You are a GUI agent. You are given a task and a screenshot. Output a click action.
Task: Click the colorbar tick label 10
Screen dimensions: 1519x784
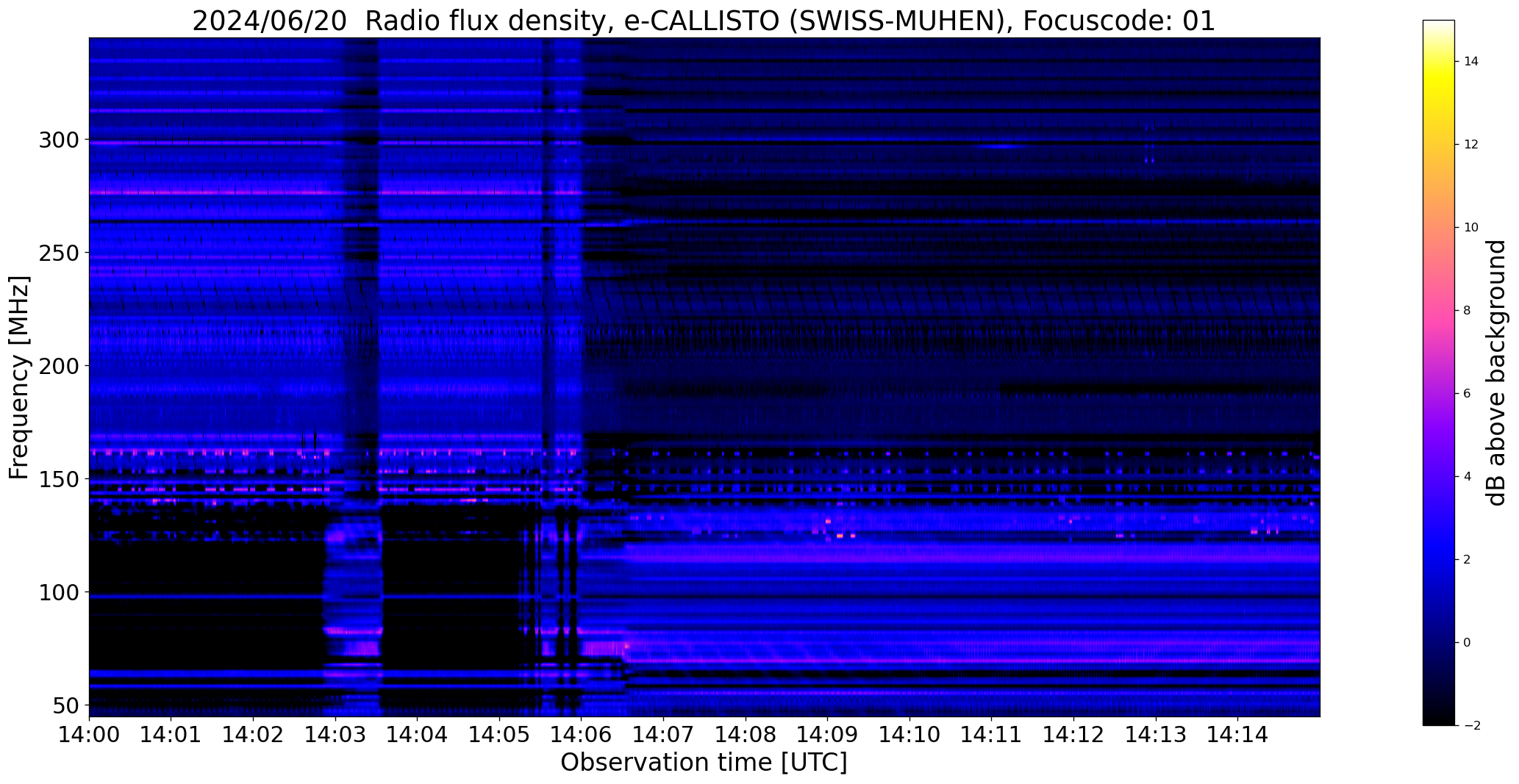click(1471, 228)
